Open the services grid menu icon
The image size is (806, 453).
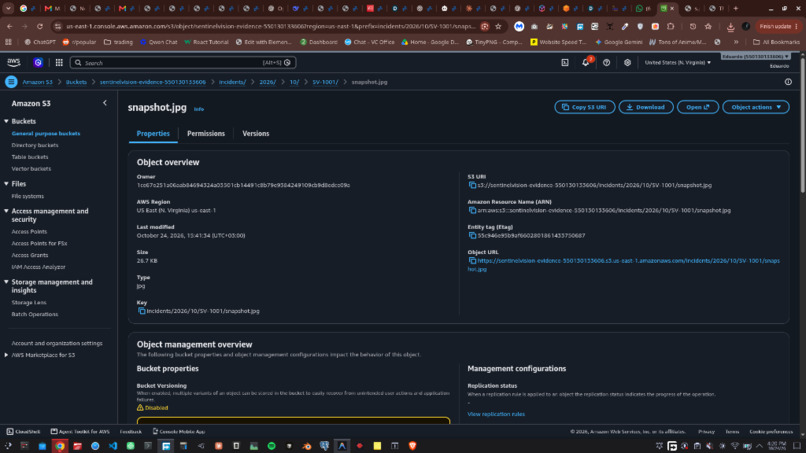pos(59,62)
